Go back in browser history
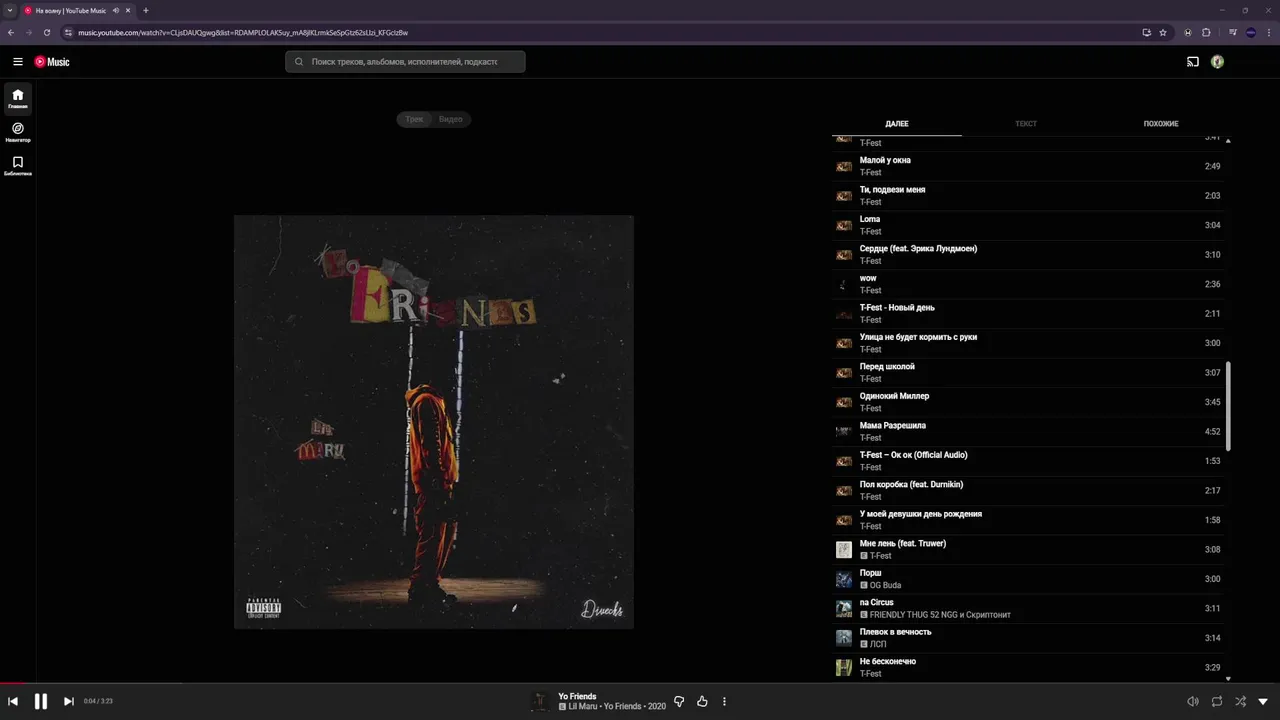The image size is (1280, 720). click(x=11, y=32)
